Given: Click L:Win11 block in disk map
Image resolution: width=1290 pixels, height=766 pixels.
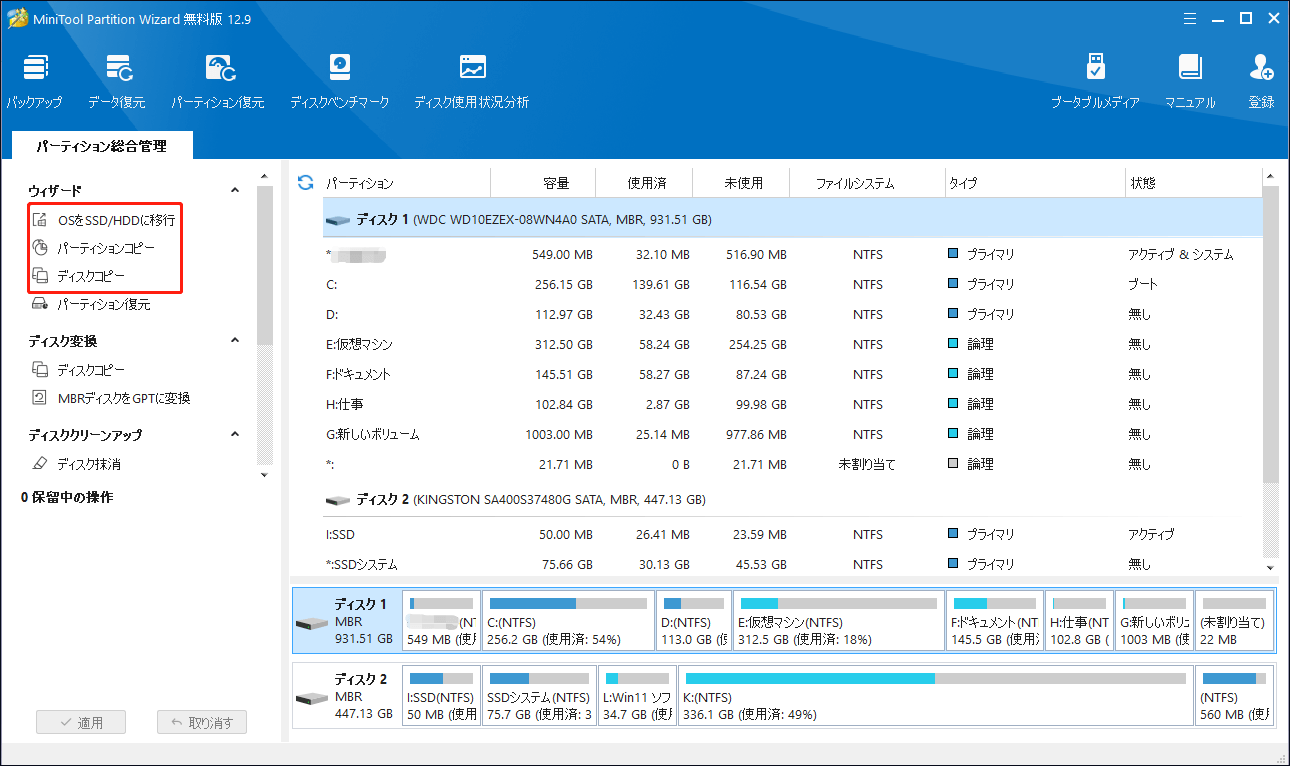Looking at the screenshot, I should point(637,696).
